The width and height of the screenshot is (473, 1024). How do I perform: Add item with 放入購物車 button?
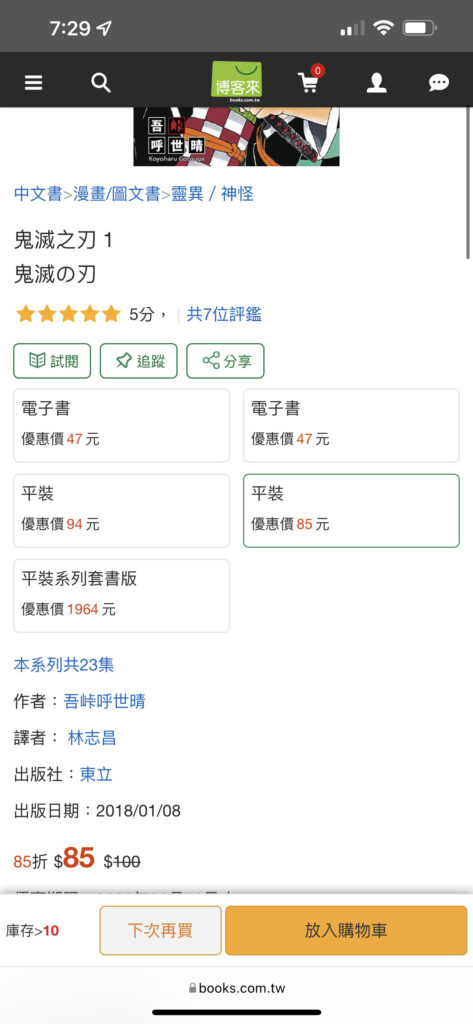click(x=346, y=931)
